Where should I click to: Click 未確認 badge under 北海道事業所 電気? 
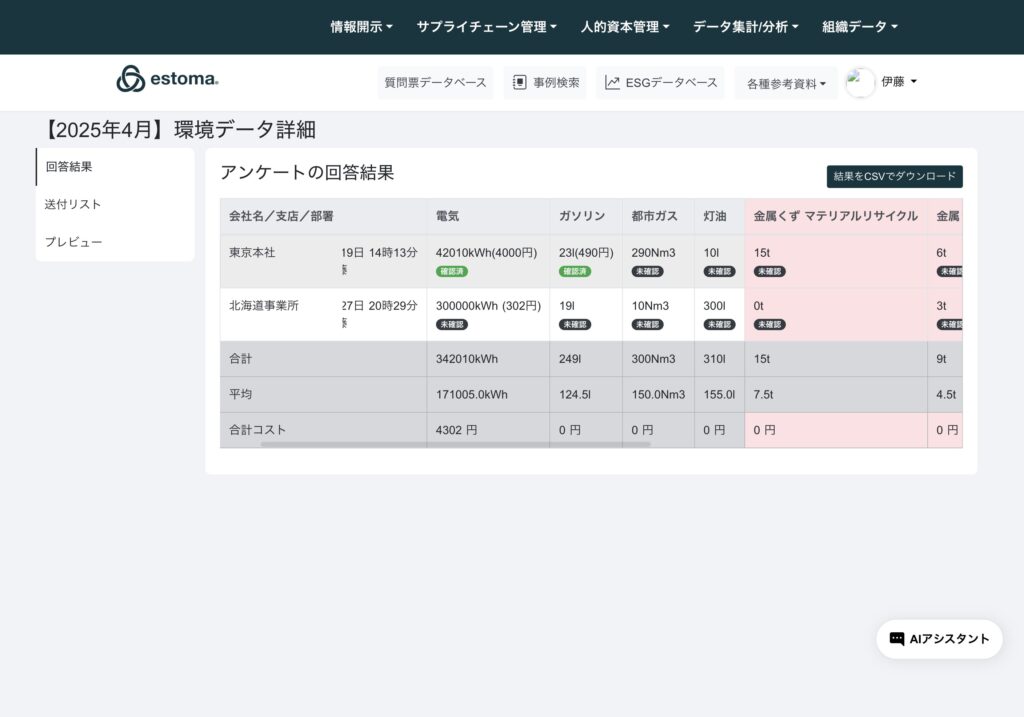tap(452, 324)
